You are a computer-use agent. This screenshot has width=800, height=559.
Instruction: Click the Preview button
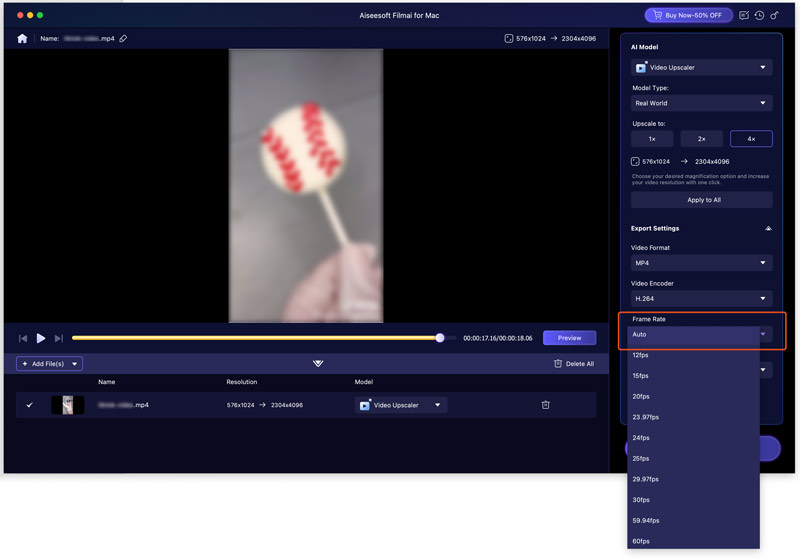(x=569, y=338)
